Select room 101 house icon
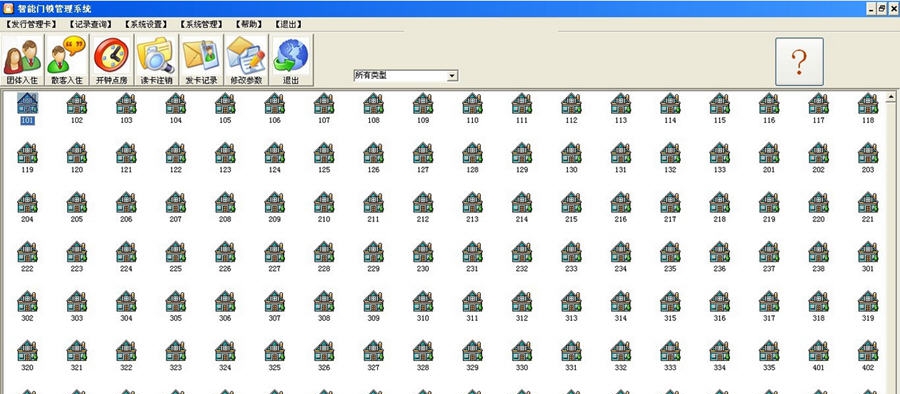The height and width of the screenshot is (394, 900). [27, 103]
